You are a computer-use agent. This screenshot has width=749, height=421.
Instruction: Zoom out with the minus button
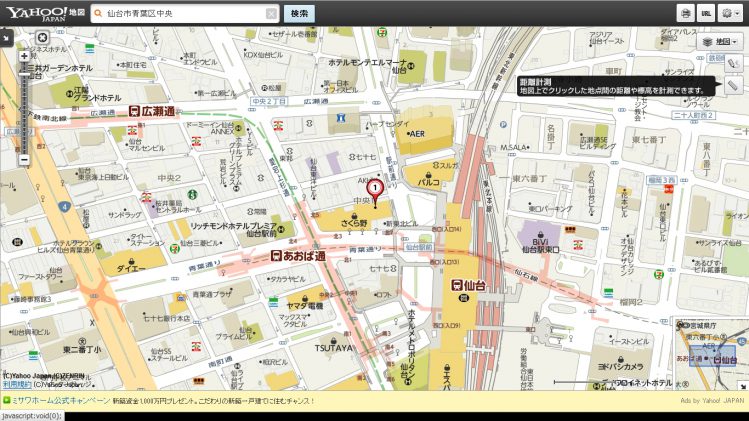coord(24,160)
